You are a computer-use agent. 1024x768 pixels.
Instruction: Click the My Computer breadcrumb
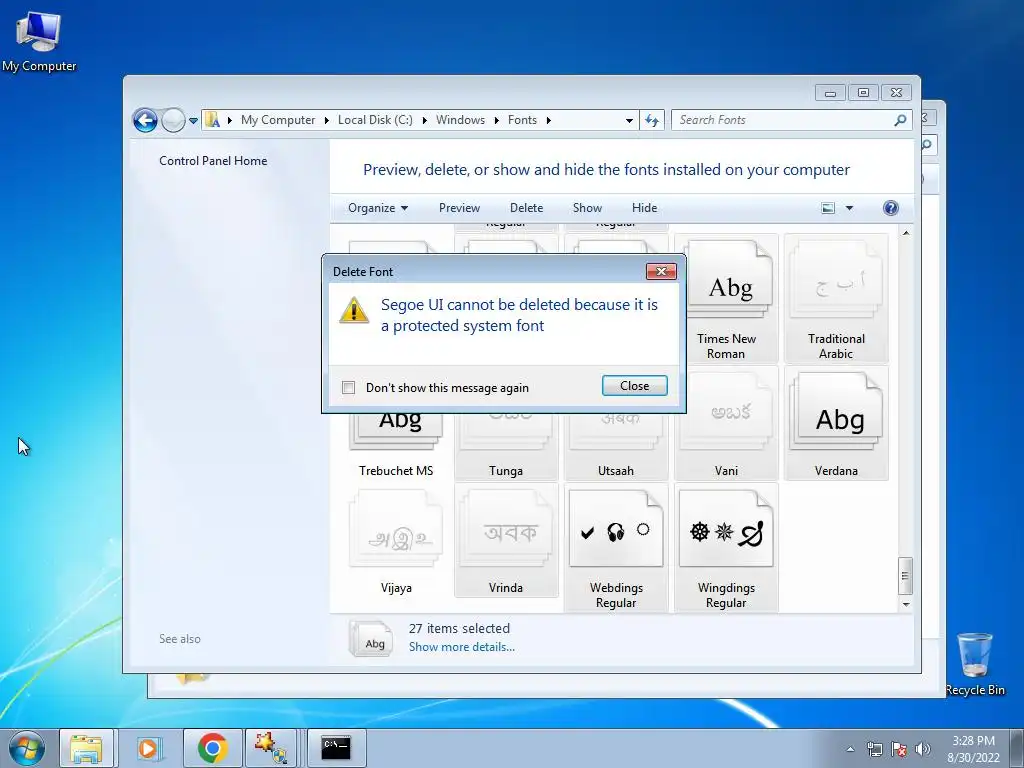click(278, 120)
